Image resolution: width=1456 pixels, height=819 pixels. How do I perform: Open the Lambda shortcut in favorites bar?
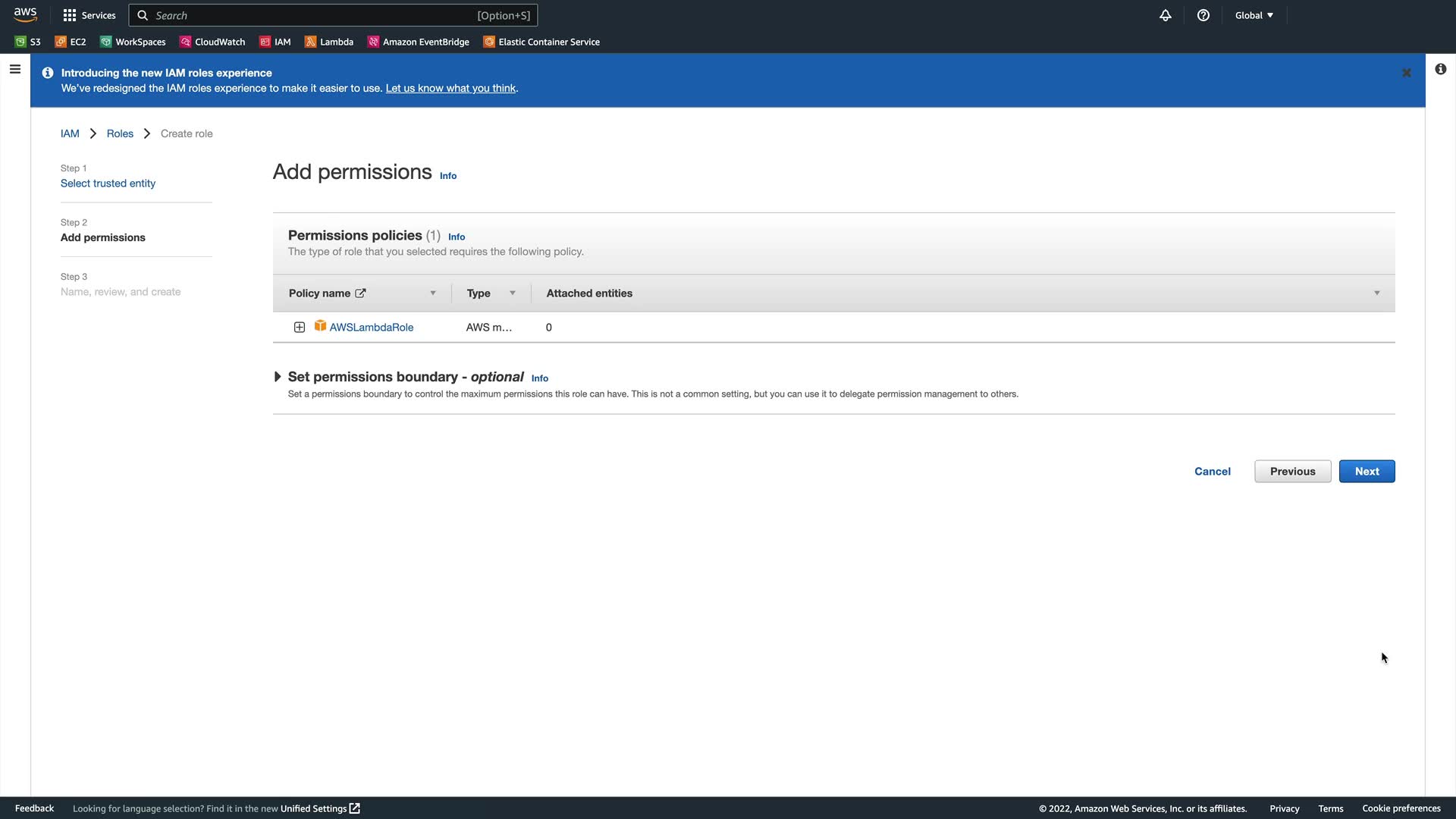329,42
